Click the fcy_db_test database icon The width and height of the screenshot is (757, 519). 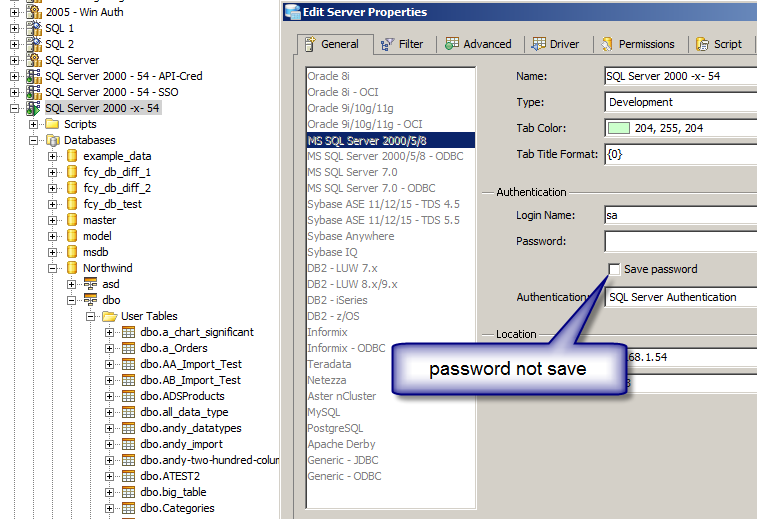pos(72,204)
